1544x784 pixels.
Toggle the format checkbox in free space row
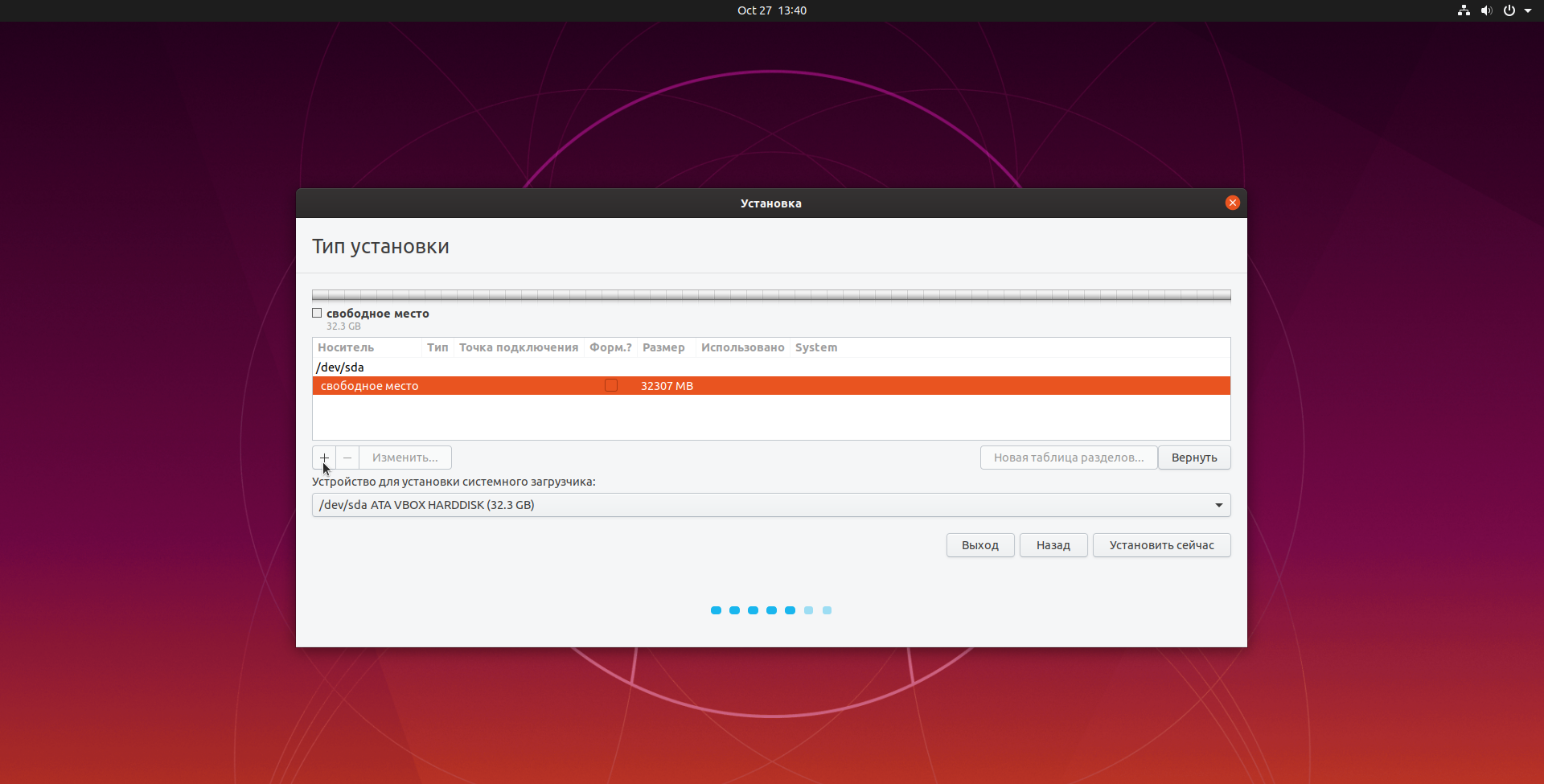(x=611, y=386)
